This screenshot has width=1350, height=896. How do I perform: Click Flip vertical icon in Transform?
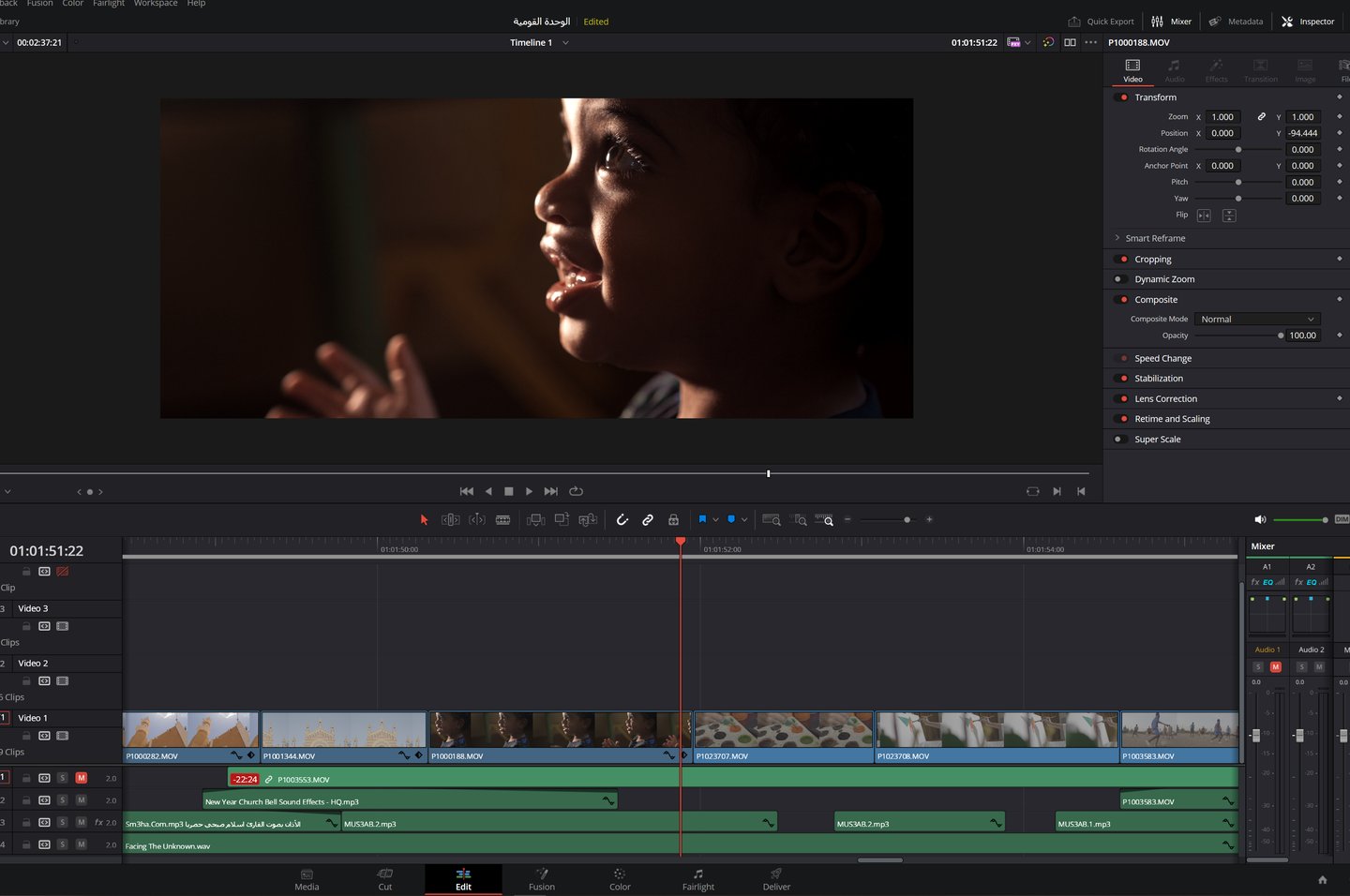tap(1229, 216)
